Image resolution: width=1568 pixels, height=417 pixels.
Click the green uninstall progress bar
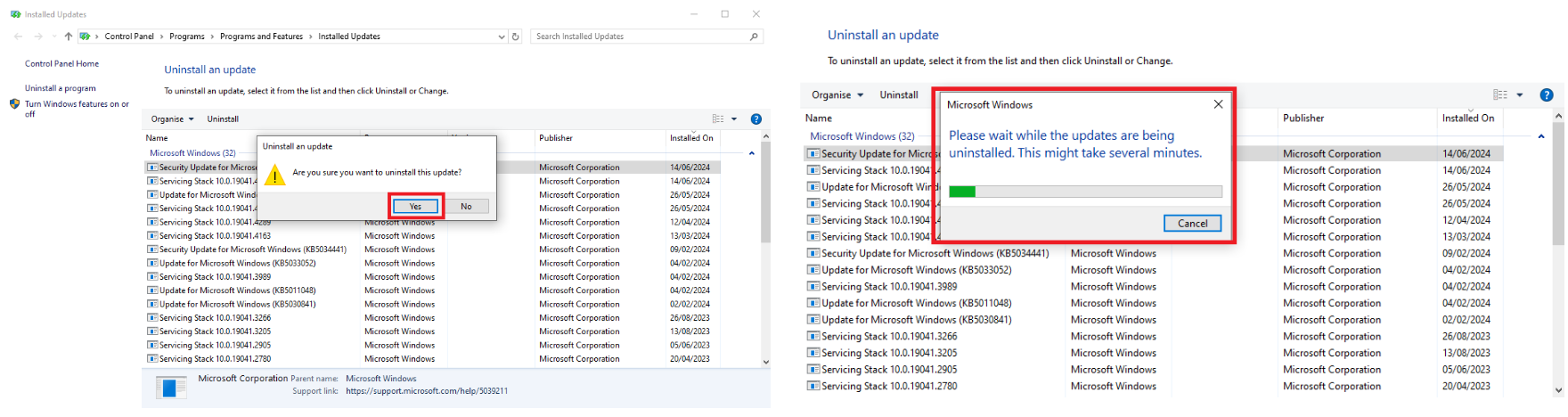(1085, 192)
